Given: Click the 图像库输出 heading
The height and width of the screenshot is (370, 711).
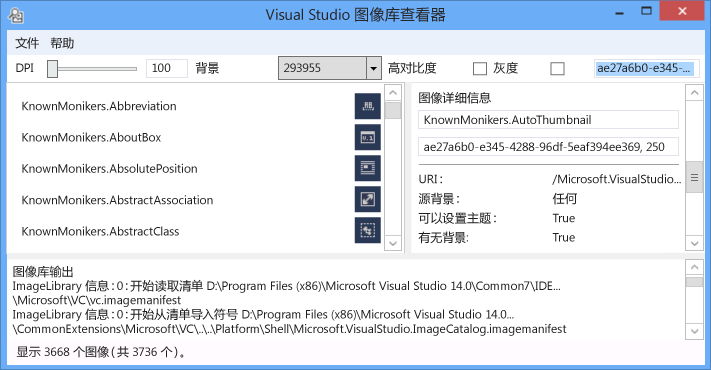Looking at the screenshot, I should pyautogui.click(x=43, y=272).
